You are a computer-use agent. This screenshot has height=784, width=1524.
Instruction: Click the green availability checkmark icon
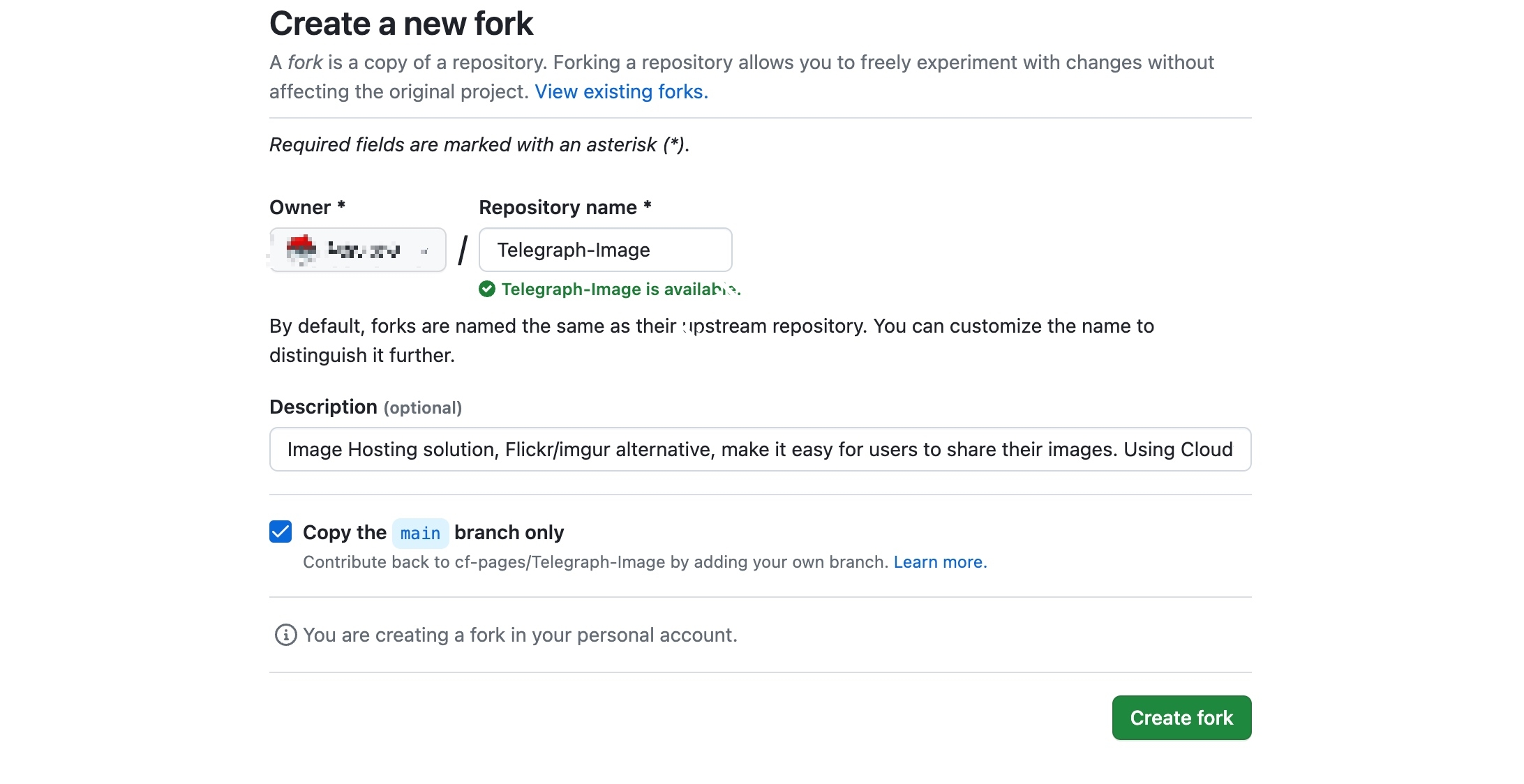tap(487, 289)
